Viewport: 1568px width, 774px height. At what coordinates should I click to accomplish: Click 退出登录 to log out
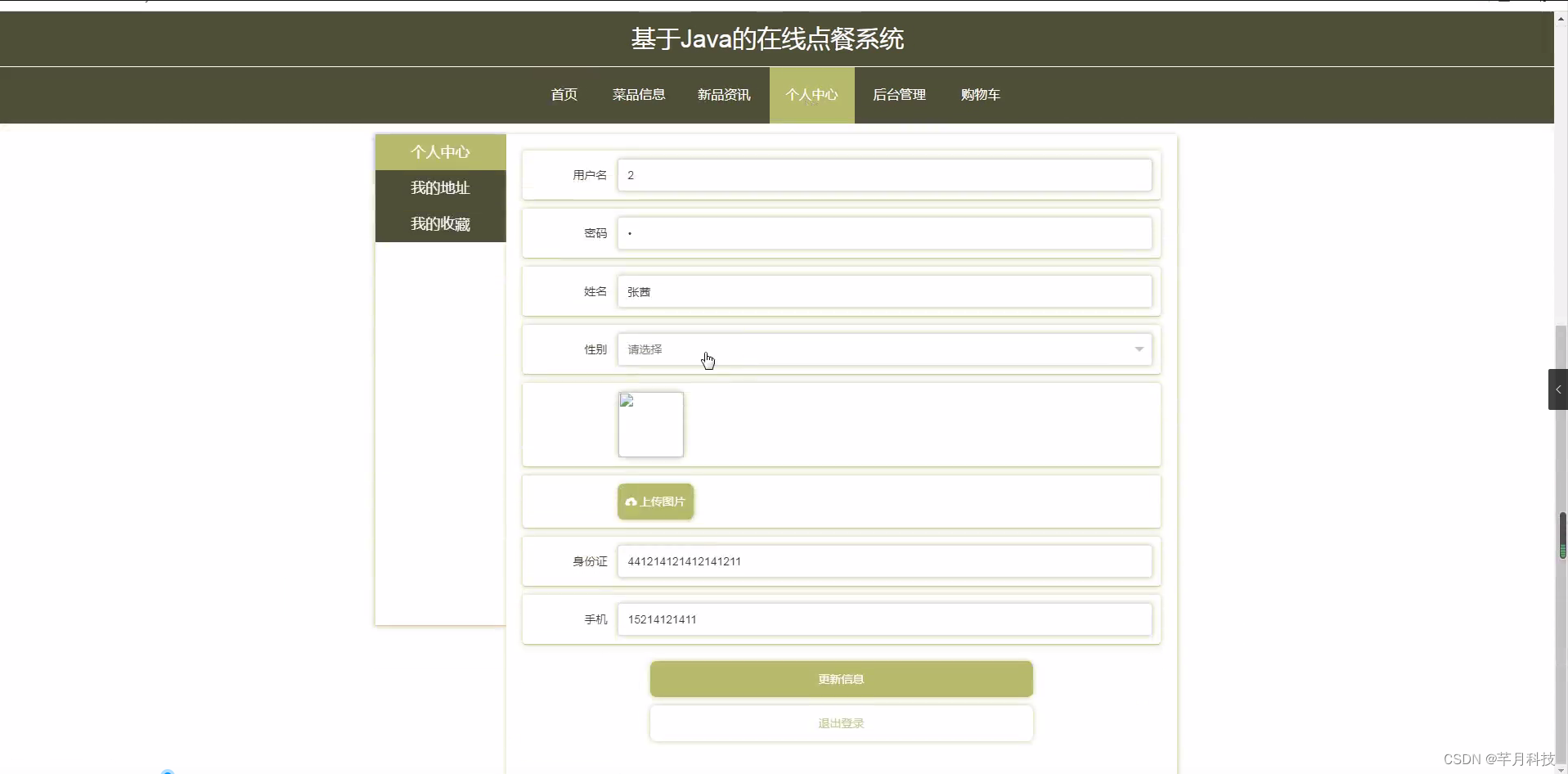(x=840, y=723)
